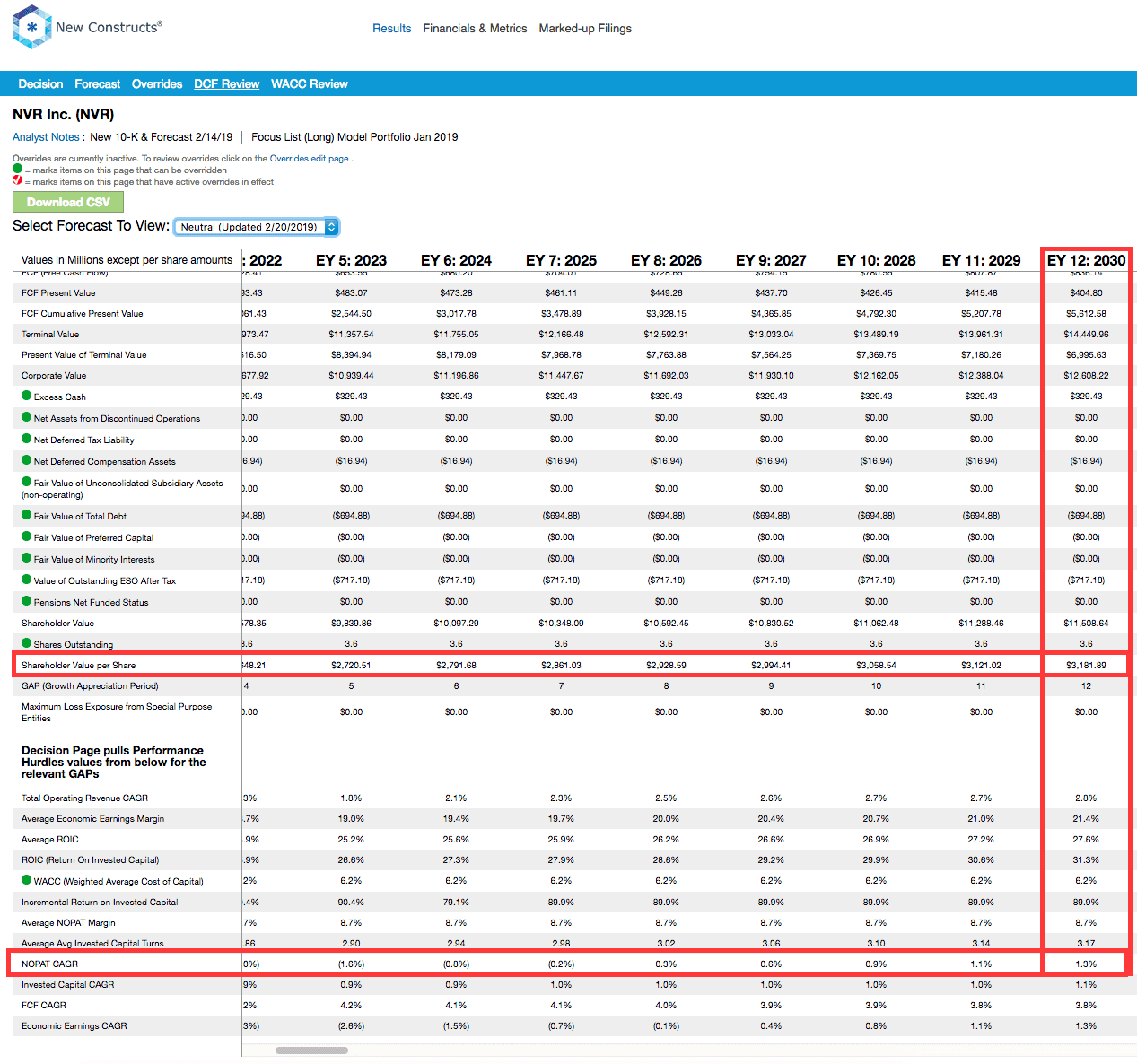This screenshot has width=1137, height=1064.
Task: Click the FCF Present Value row label
Action: coord(58,292)
